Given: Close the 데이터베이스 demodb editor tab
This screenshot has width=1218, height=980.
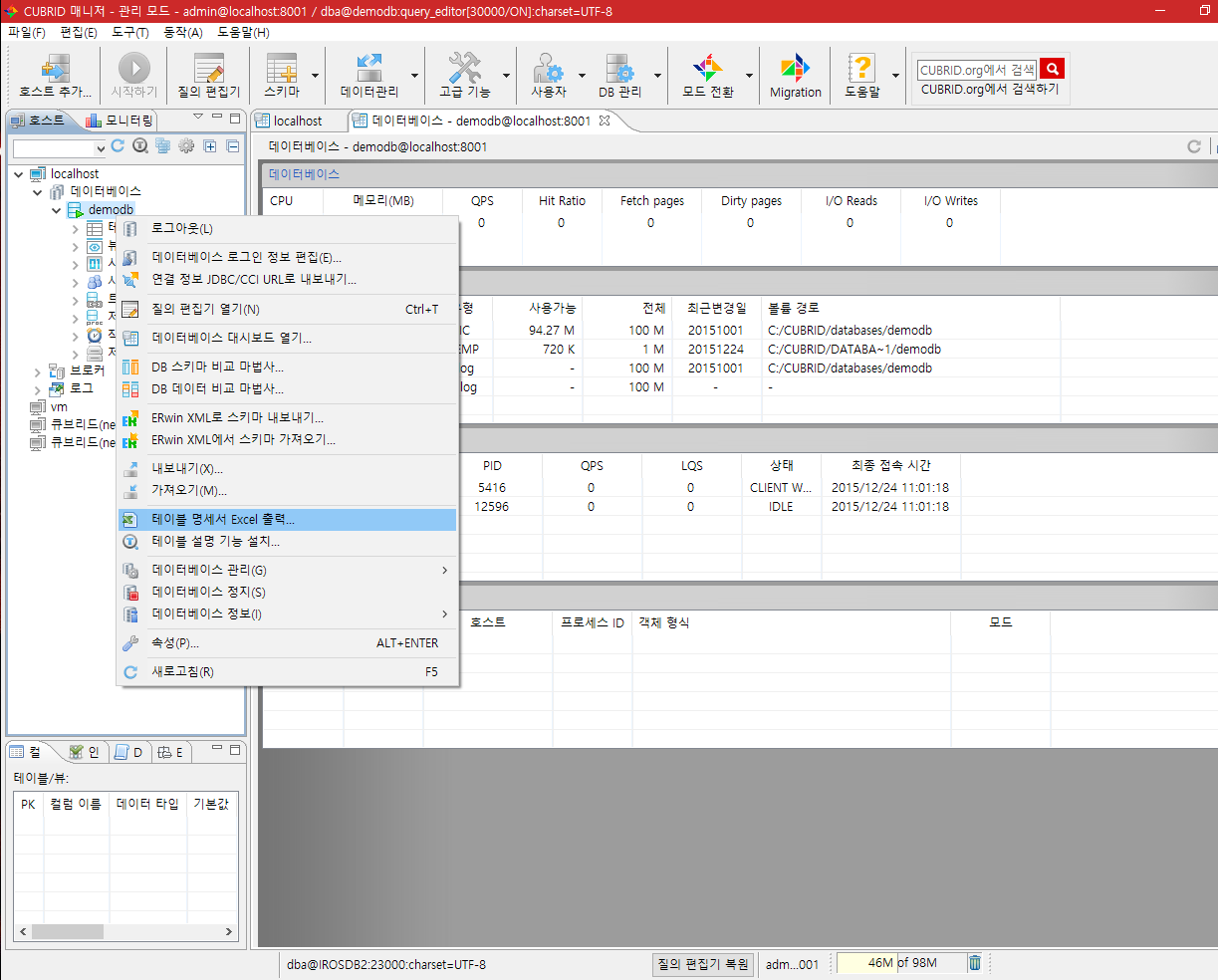Looking at the screenshot, I should pos(604,121).
